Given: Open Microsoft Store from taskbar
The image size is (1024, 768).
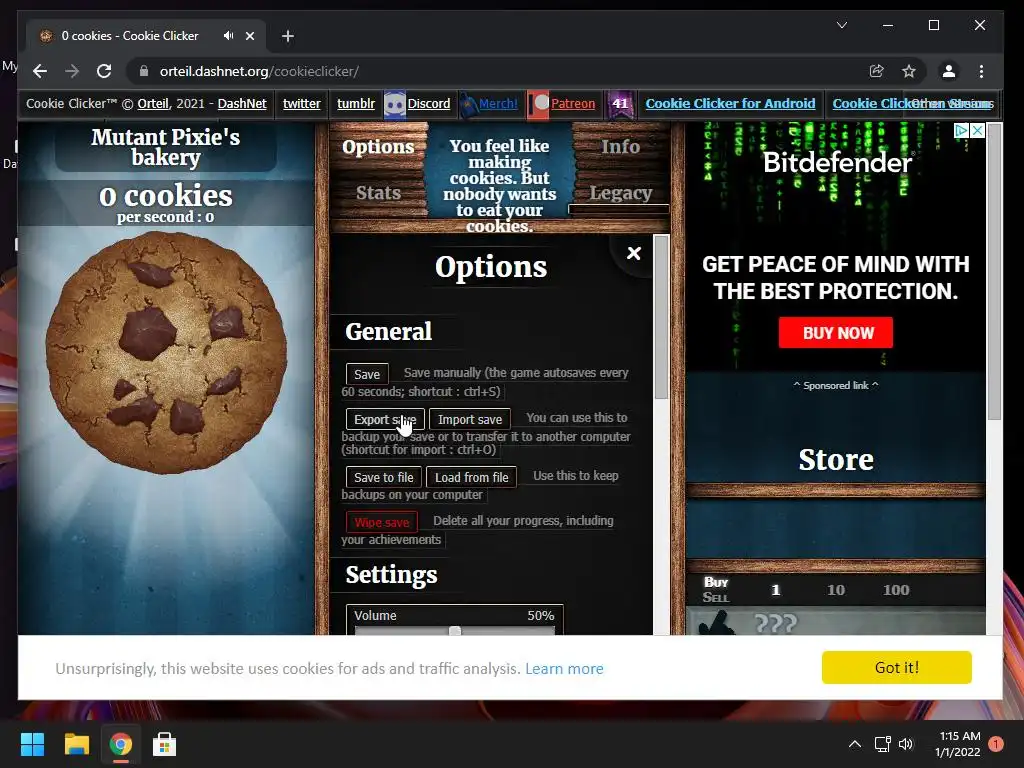Looking at the screenshot, I should pyautogui.click(x=164, y=744).
